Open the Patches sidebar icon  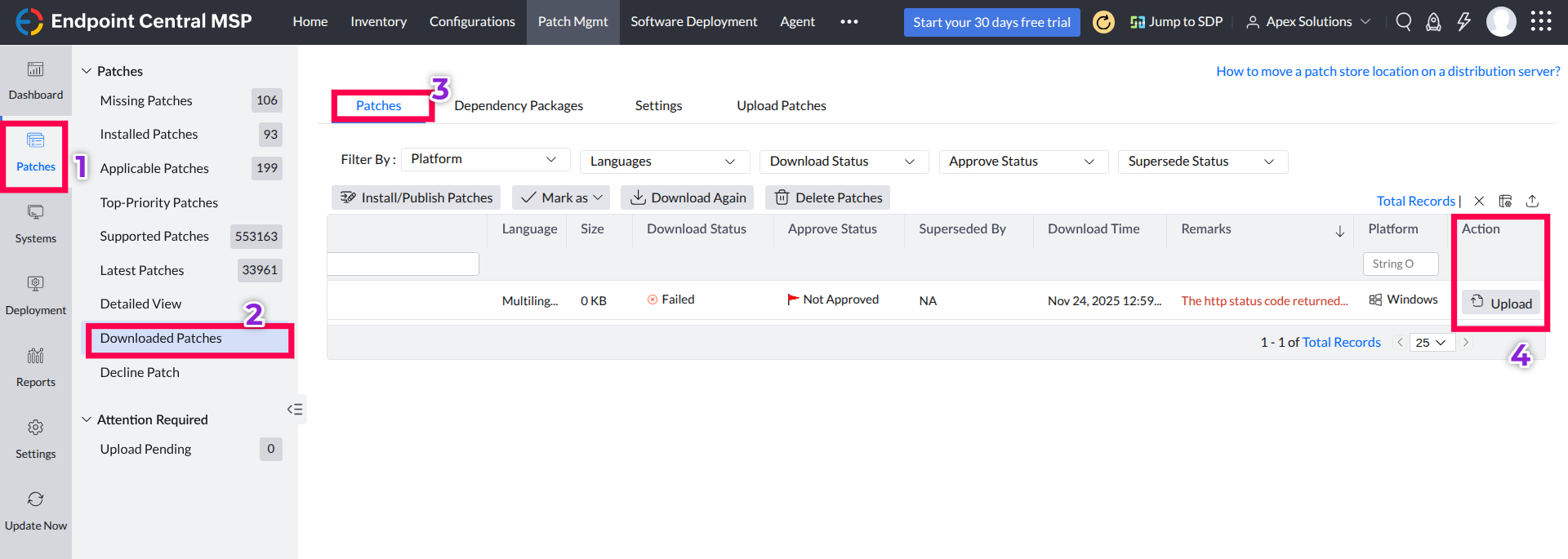(x=35, y=141)
